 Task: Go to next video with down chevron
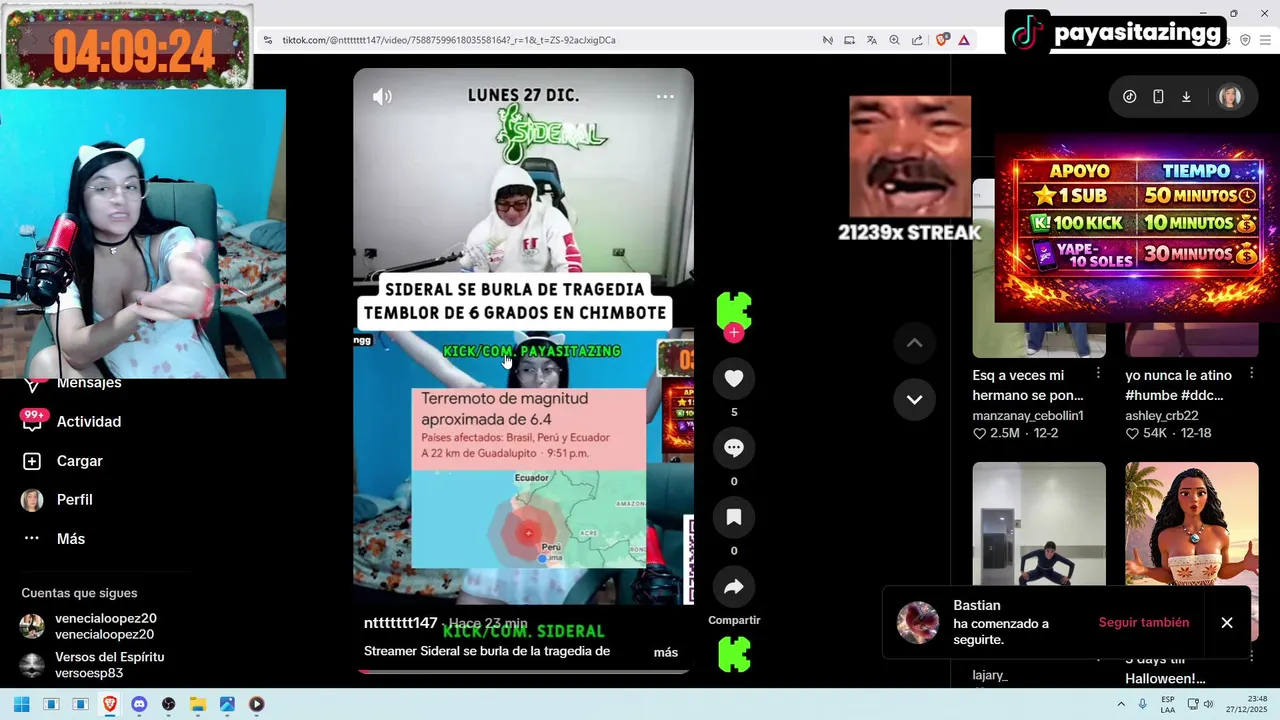(914, 399)
